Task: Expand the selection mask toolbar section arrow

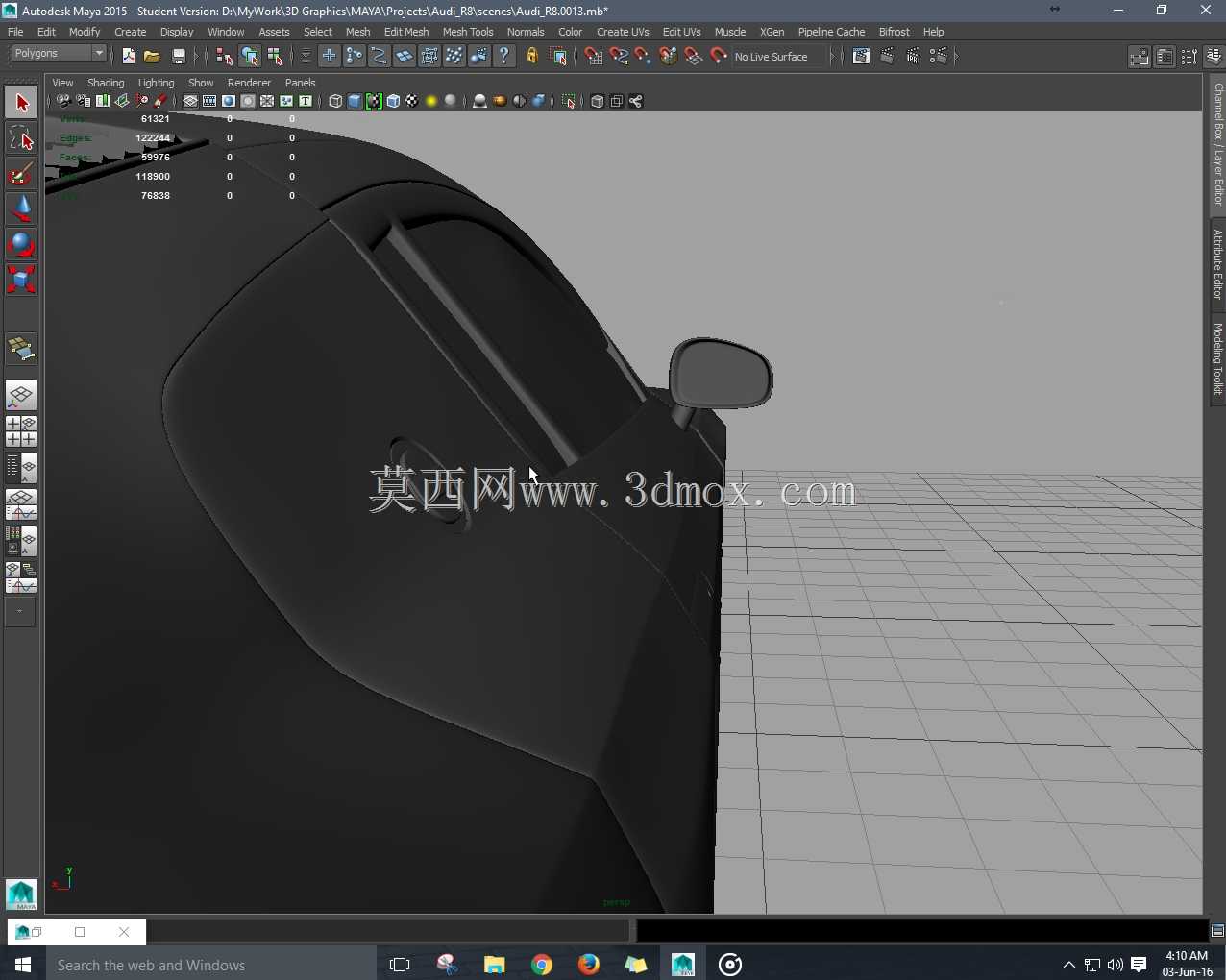Action: click(306, 57)
